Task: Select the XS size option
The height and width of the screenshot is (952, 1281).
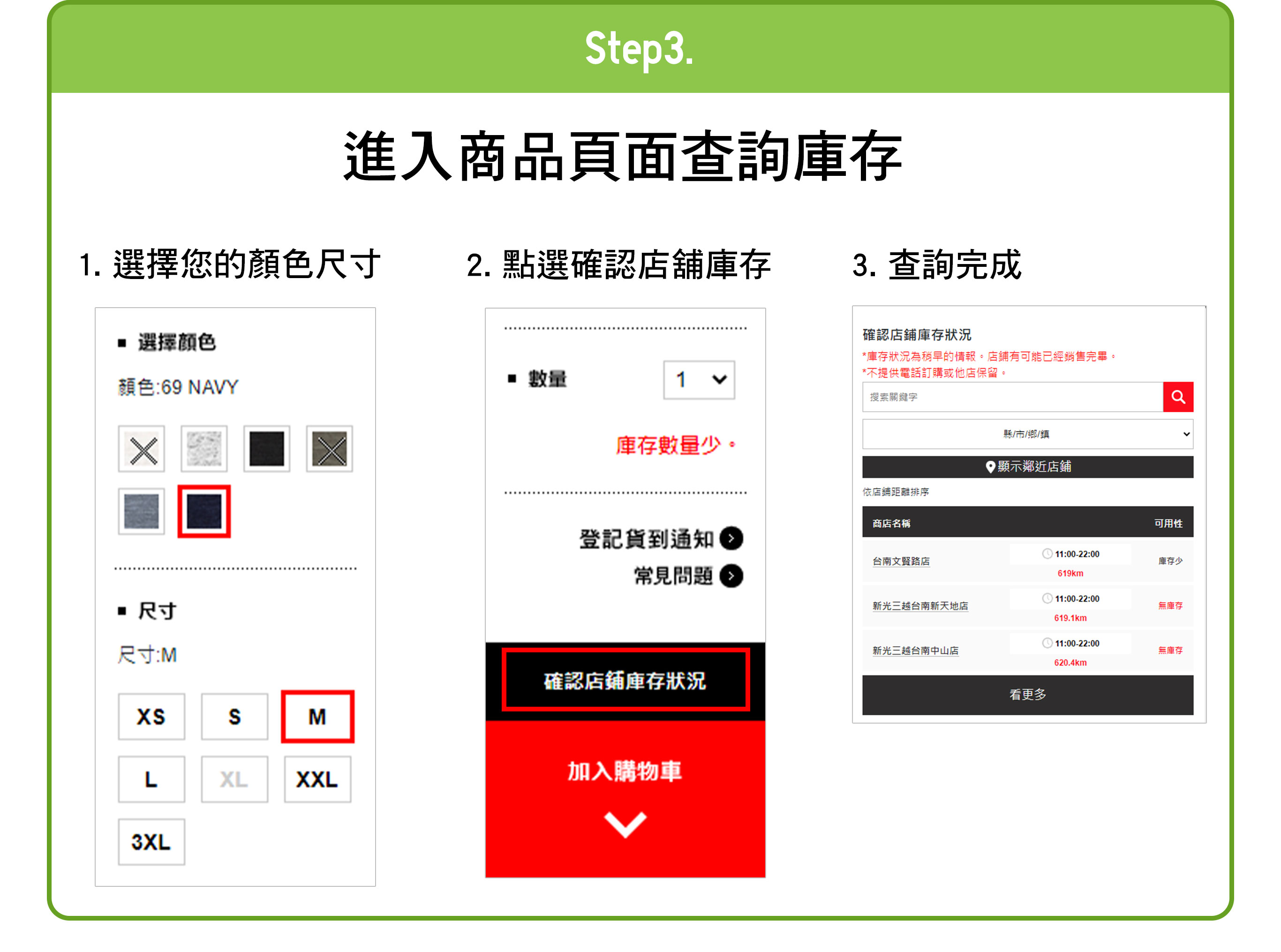Action: tap(151, 716)
